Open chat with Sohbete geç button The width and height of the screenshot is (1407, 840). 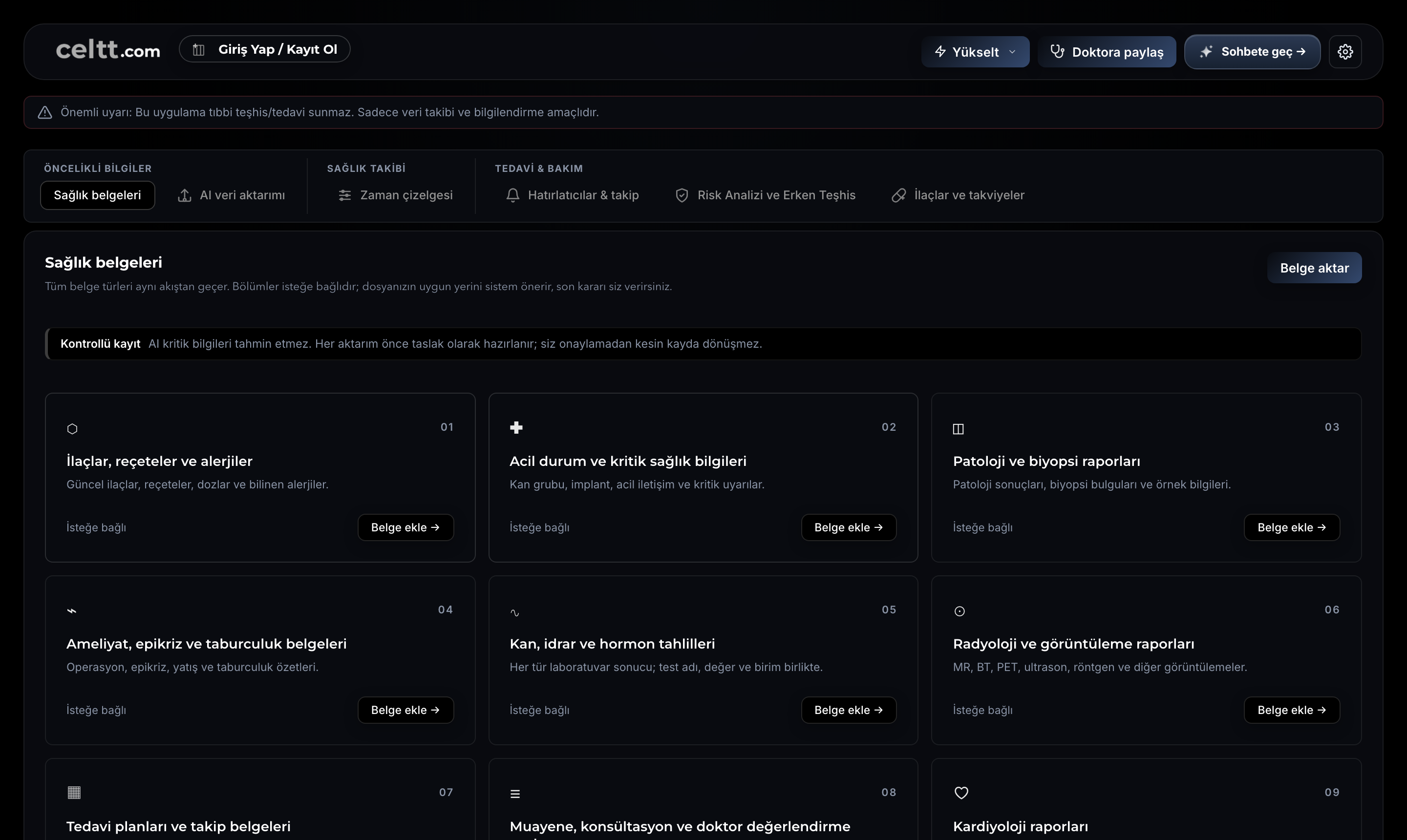click(1252, 51)
